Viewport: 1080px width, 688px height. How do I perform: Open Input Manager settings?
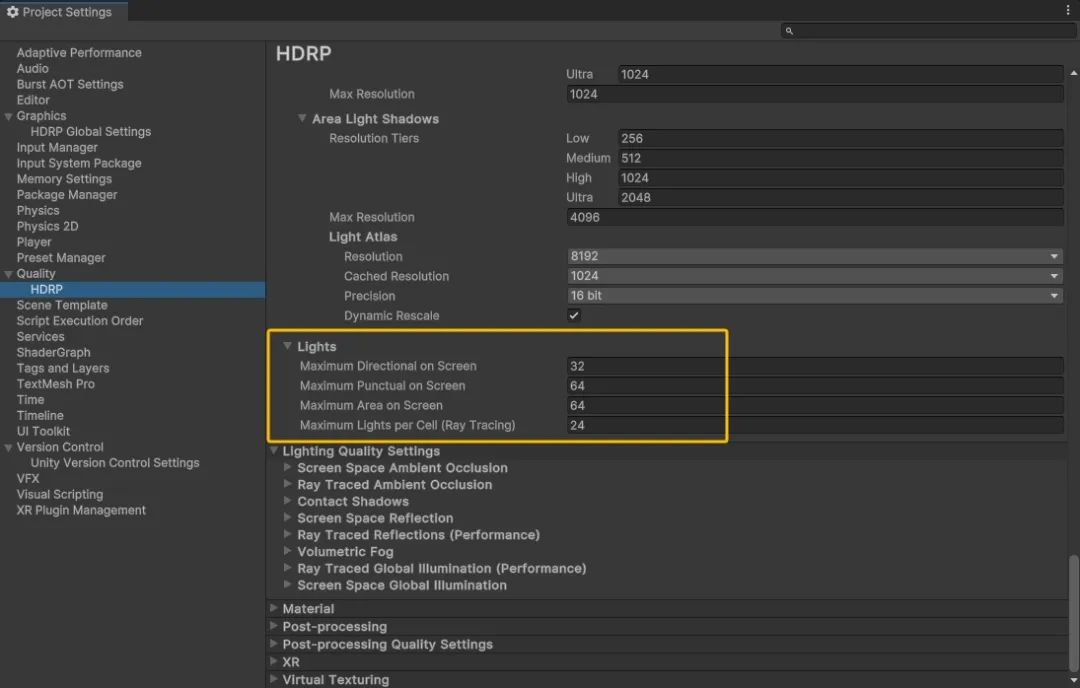coord(57,147)
